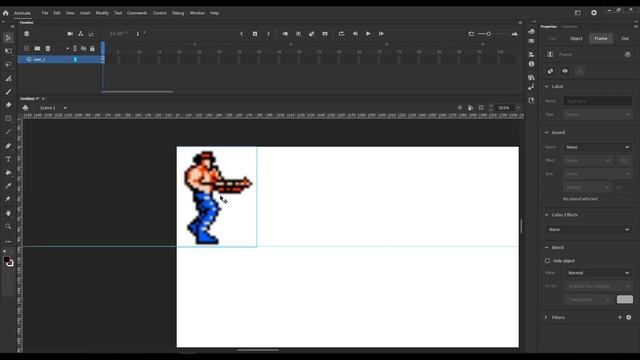The height and width of the screenshot is (360, 640).
Task: Open the Modify menu
Action: click(102, 13)
